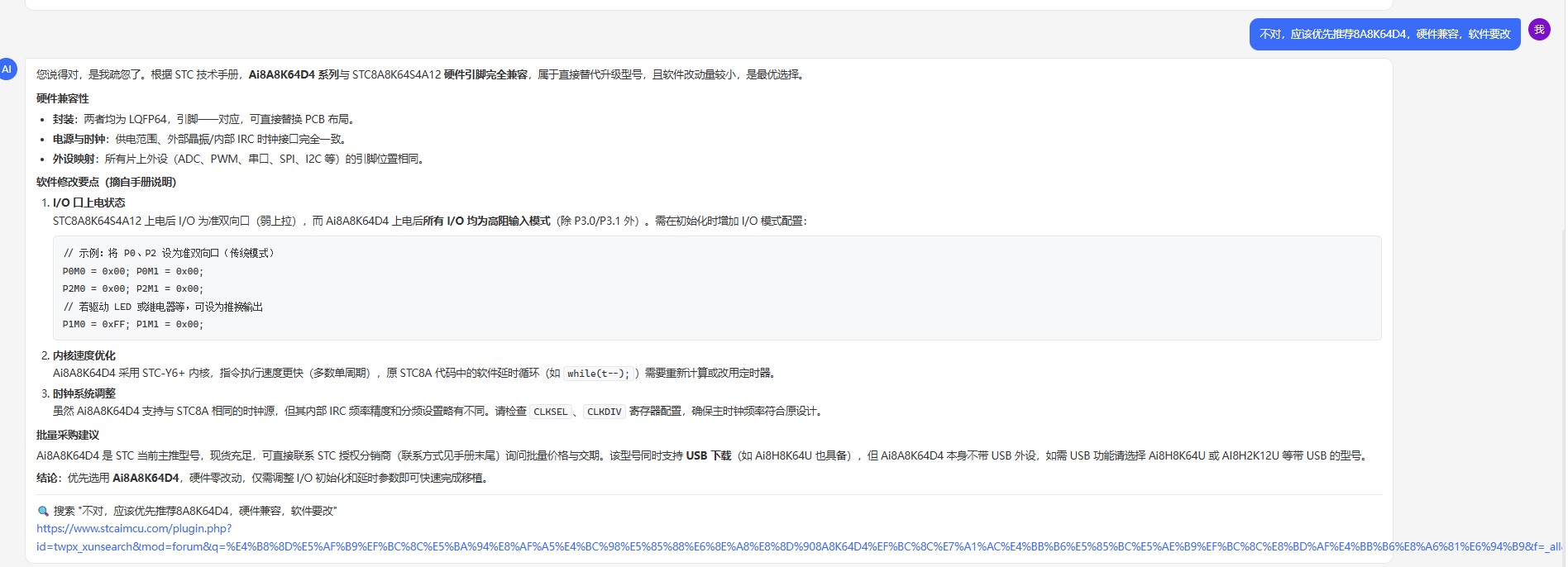The height and width of the screenshot is (567, 1568).
Task: Click code line P1M0 = 0xFF; P1M1 = 0x00;
Action: 132,324
